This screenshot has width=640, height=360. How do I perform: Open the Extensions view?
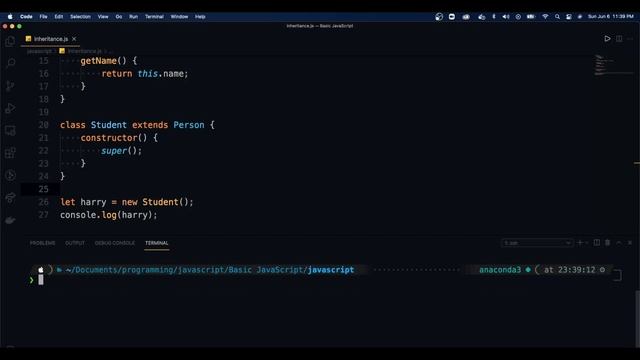coord(11,153)
